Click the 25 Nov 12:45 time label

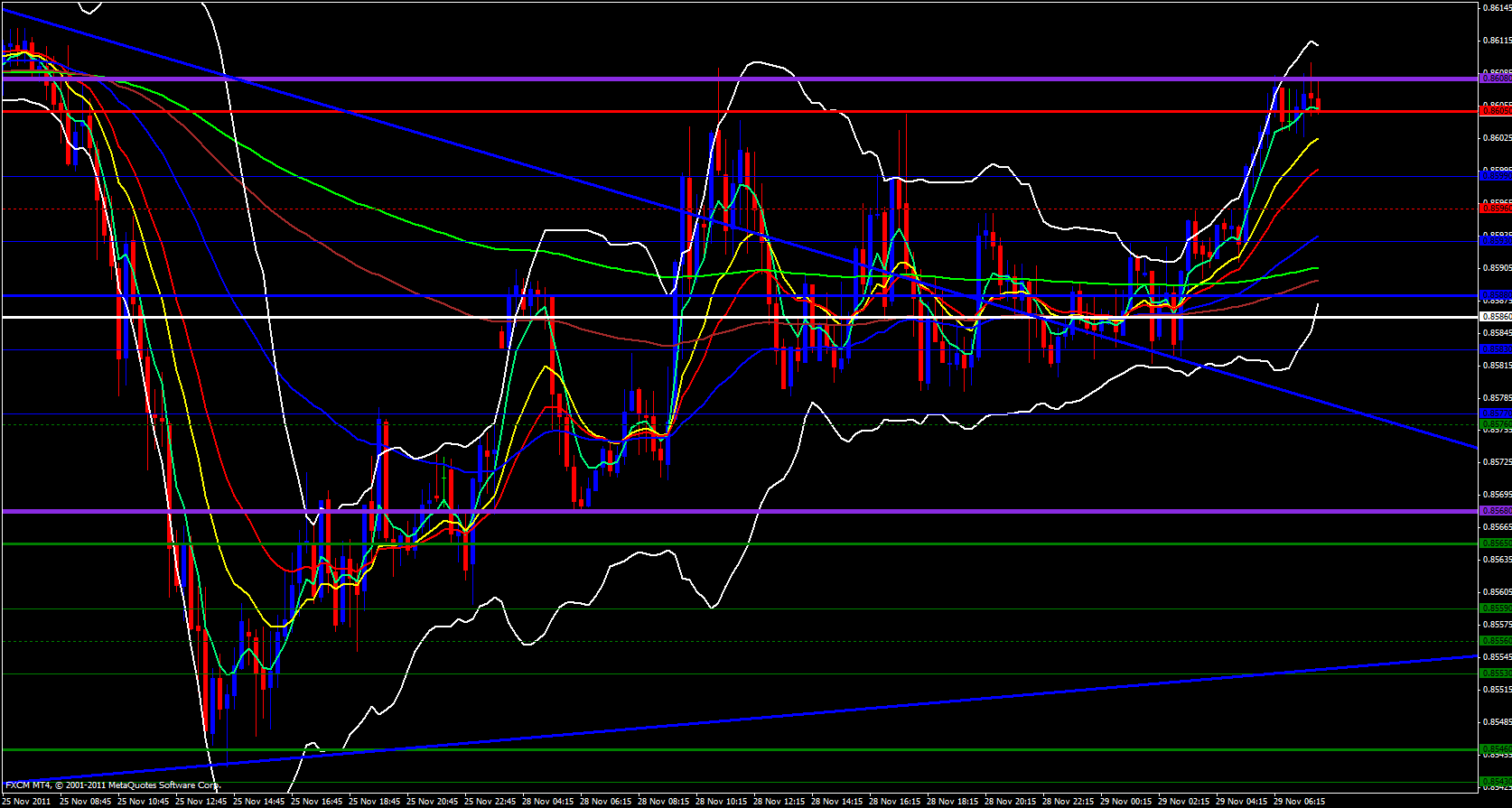[x=201, y=801]
